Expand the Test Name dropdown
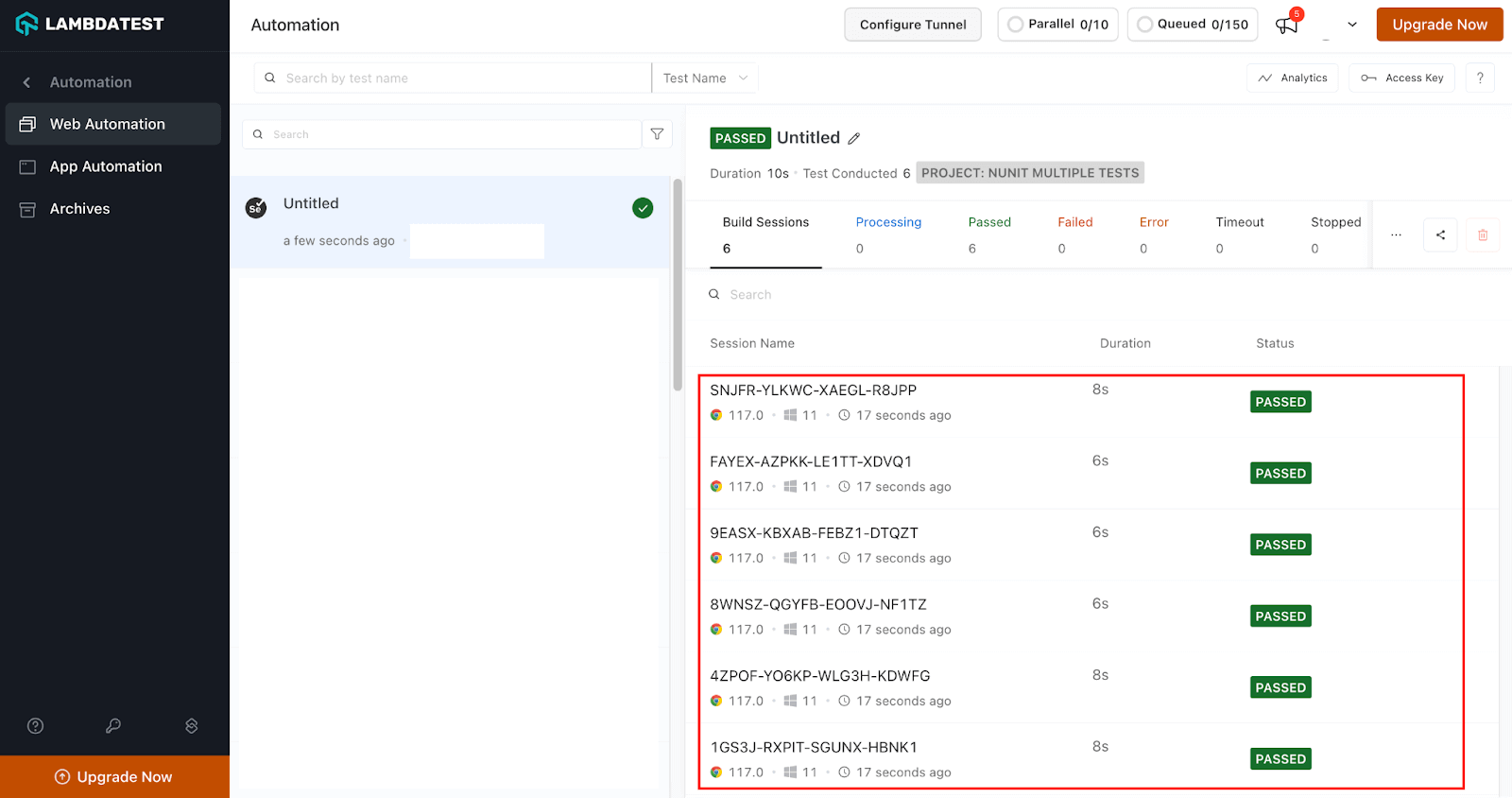 click(705, 78)
